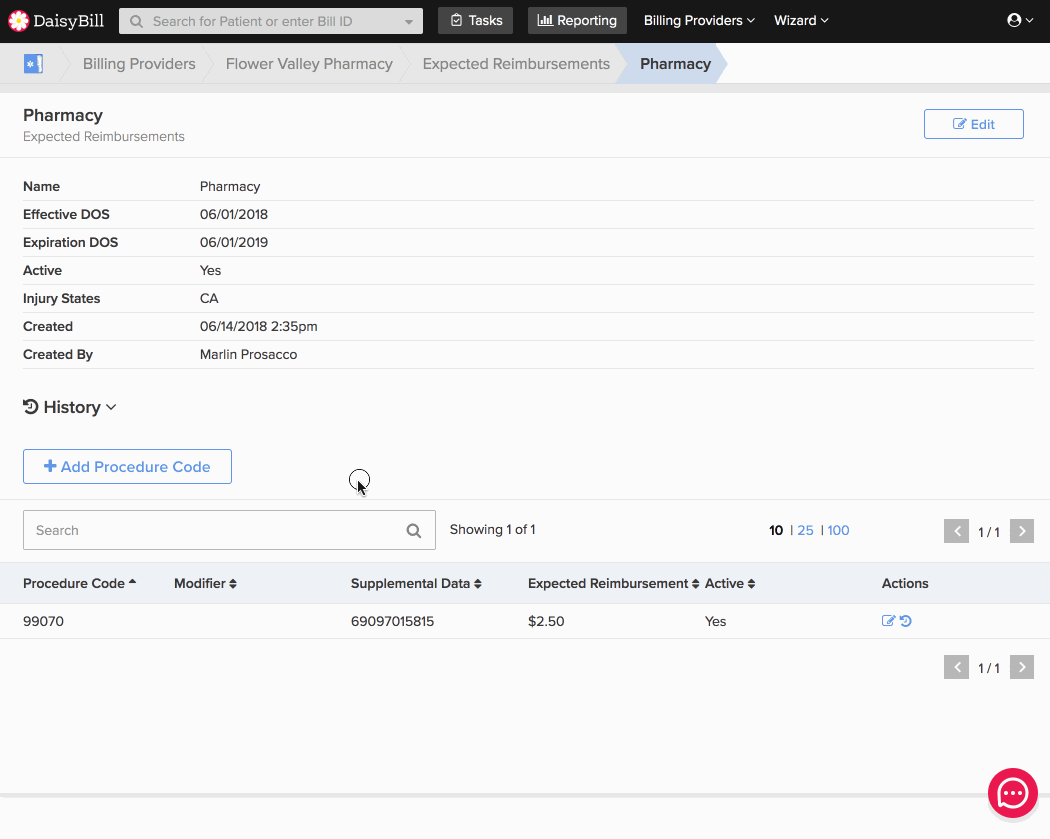
Task: Focus the procedure code Search field
Action: point(229,530)
